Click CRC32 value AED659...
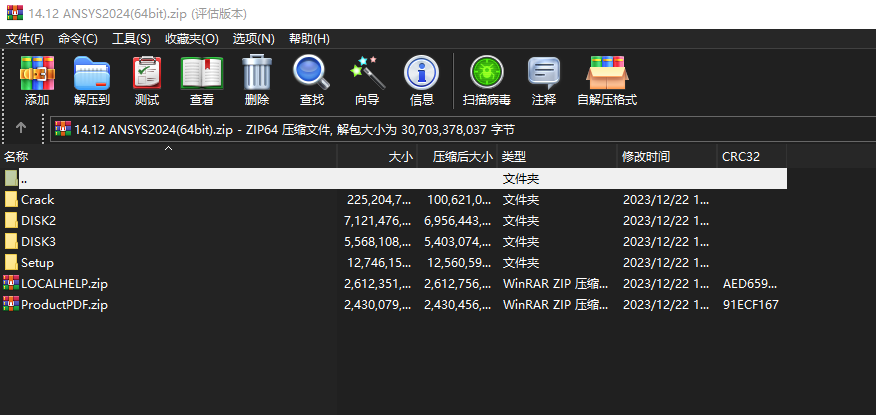 pos(749,283)
